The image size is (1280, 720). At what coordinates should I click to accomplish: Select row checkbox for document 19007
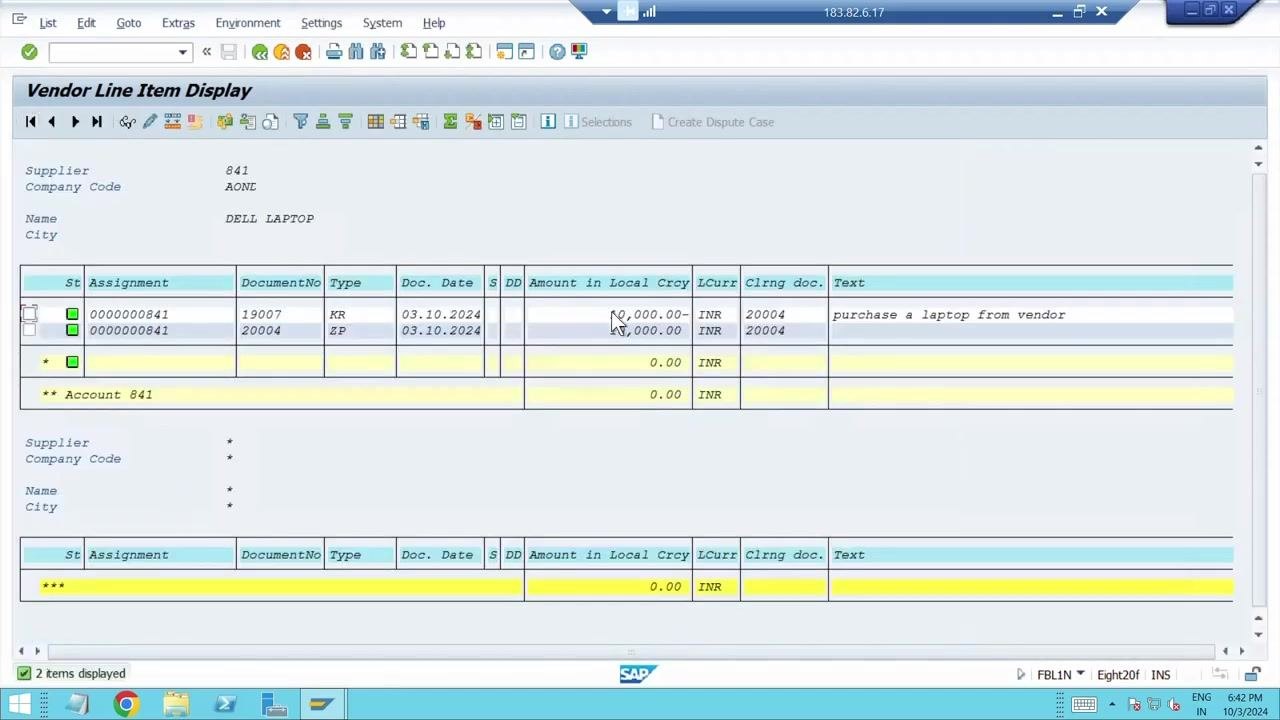pyautogui.click(x=29, y=314)
